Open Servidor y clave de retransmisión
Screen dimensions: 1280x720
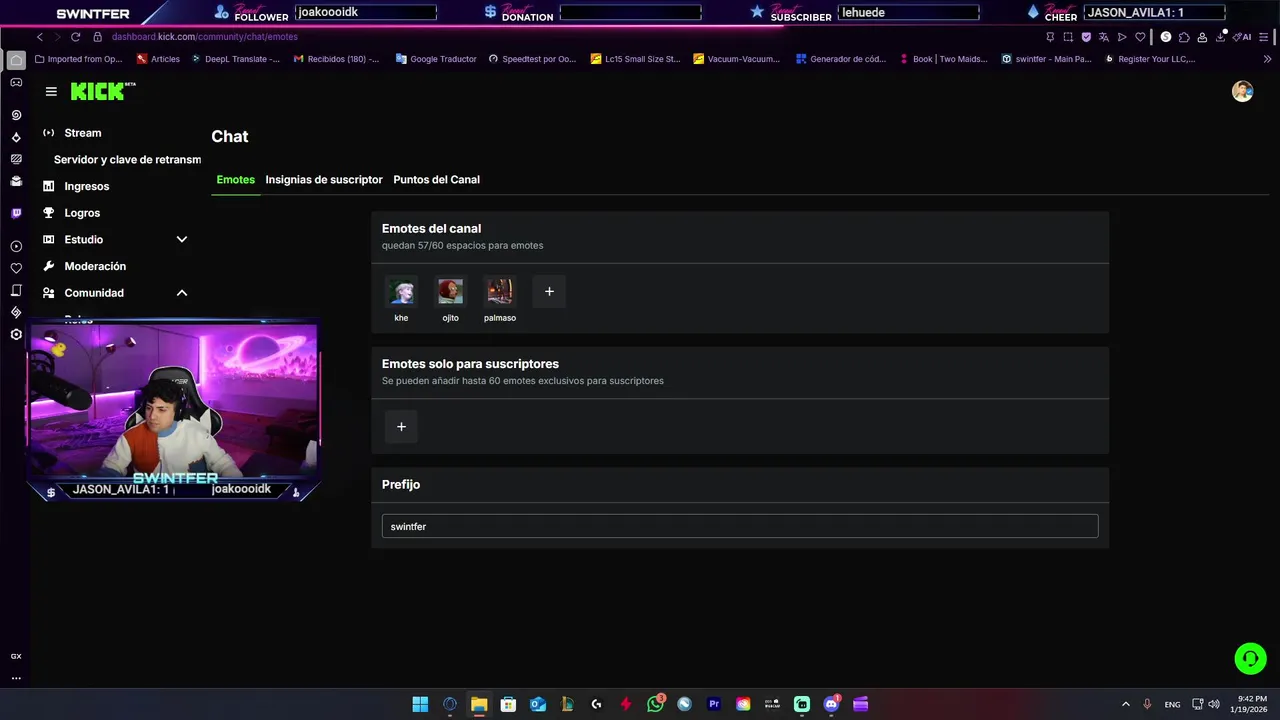coord(127,160)
